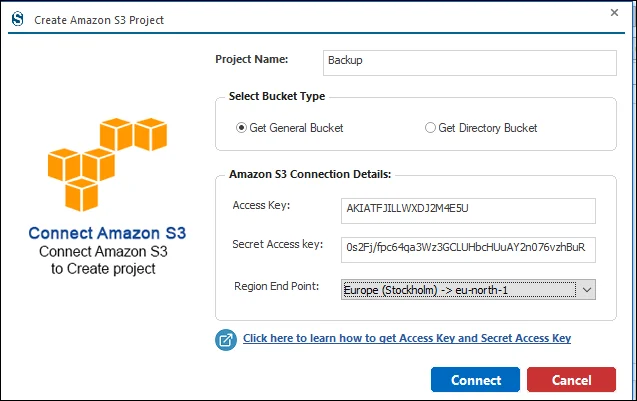This screenshot has width=637, height=401.
Task: Select the Get Directory Bucket radio button
Action: (x=430, y=128)
